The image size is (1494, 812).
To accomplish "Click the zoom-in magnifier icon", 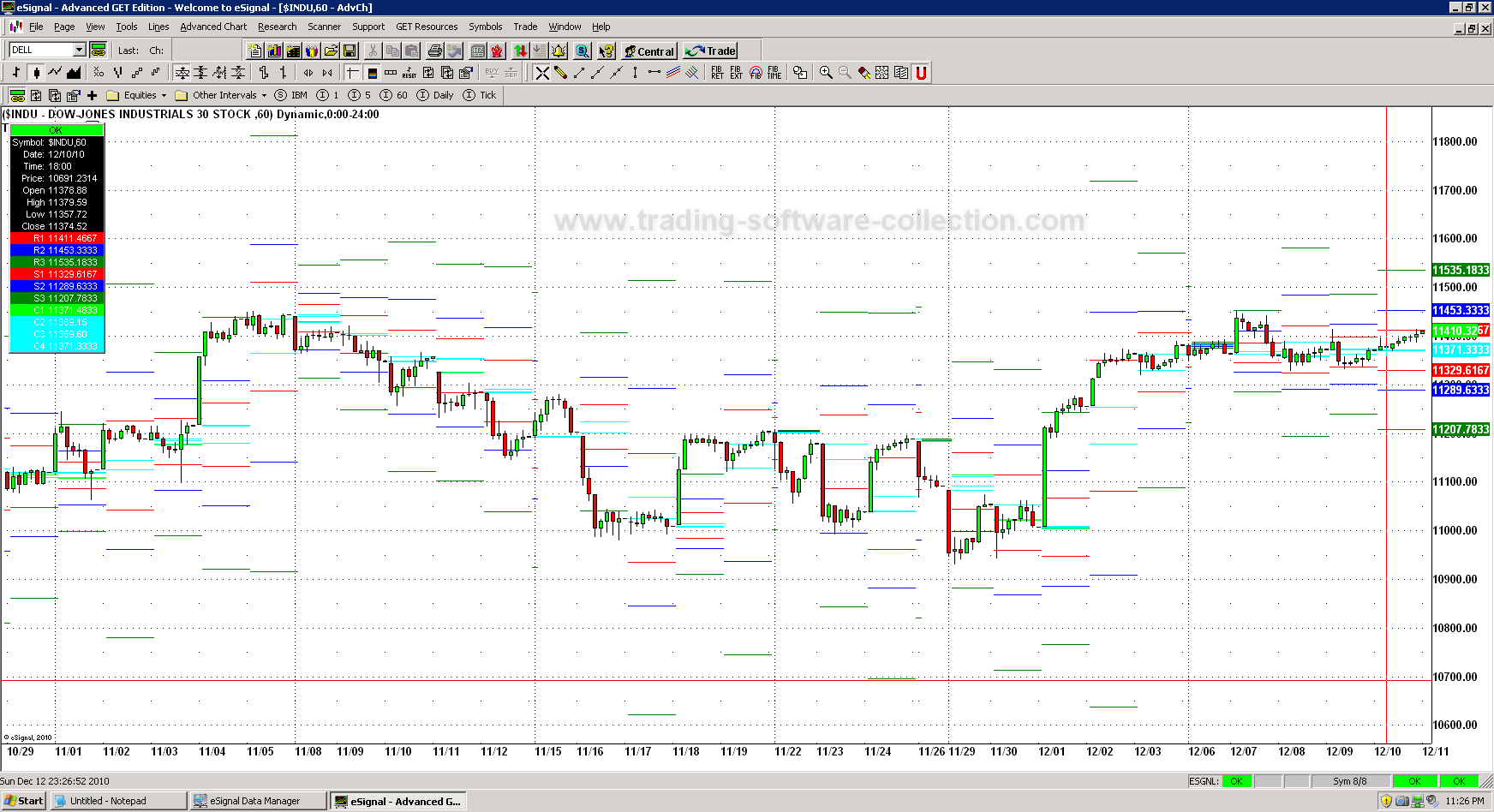I will (826, 73).
